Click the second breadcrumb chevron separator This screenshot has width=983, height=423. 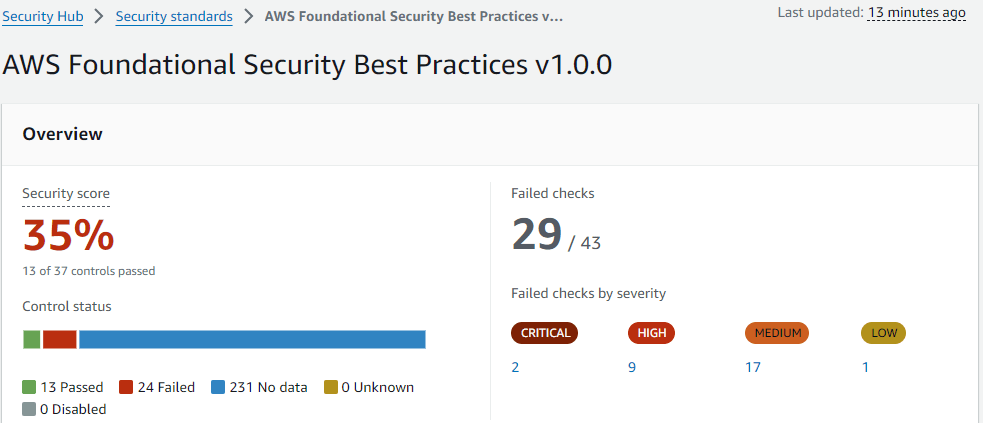click(x=249, y=16)
